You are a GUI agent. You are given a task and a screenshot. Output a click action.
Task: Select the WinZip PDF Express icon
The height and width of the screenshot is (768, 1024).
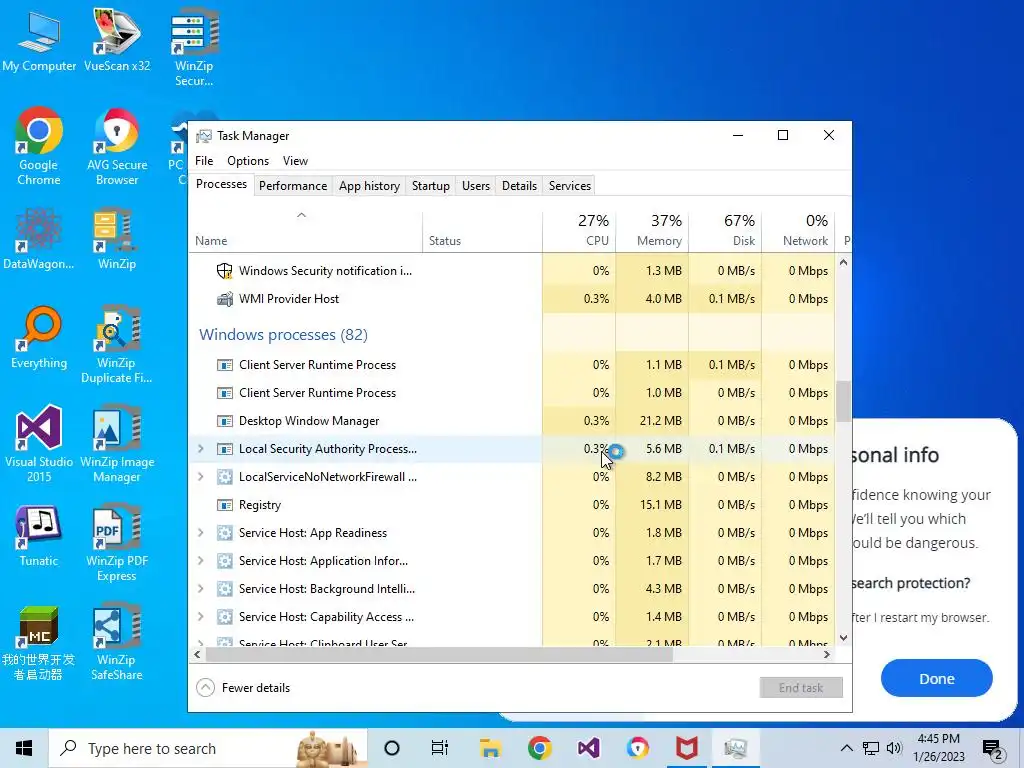[x=117, y=543]
